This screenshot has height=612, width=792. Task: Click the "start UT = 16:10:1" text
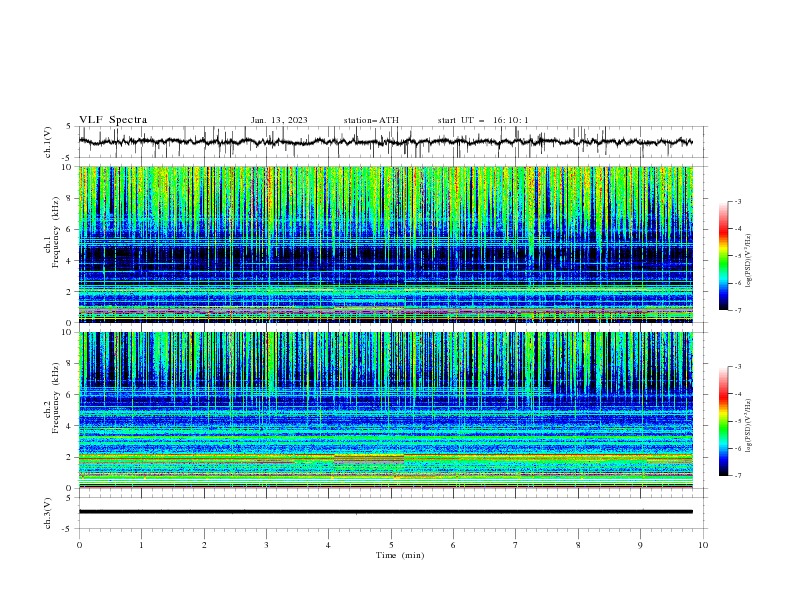483,120
